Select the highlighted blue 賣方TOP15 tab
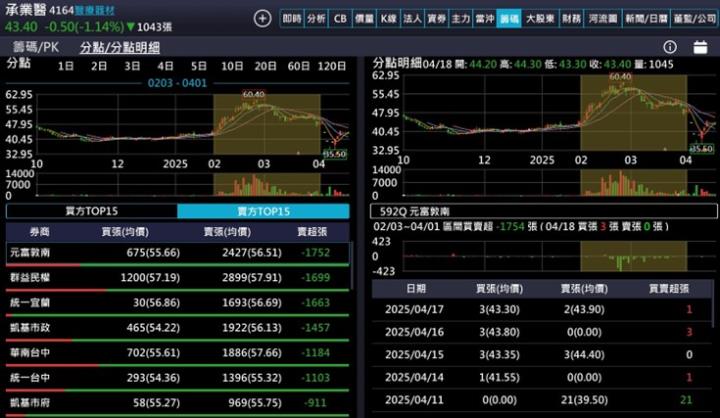 click(264, 211)
